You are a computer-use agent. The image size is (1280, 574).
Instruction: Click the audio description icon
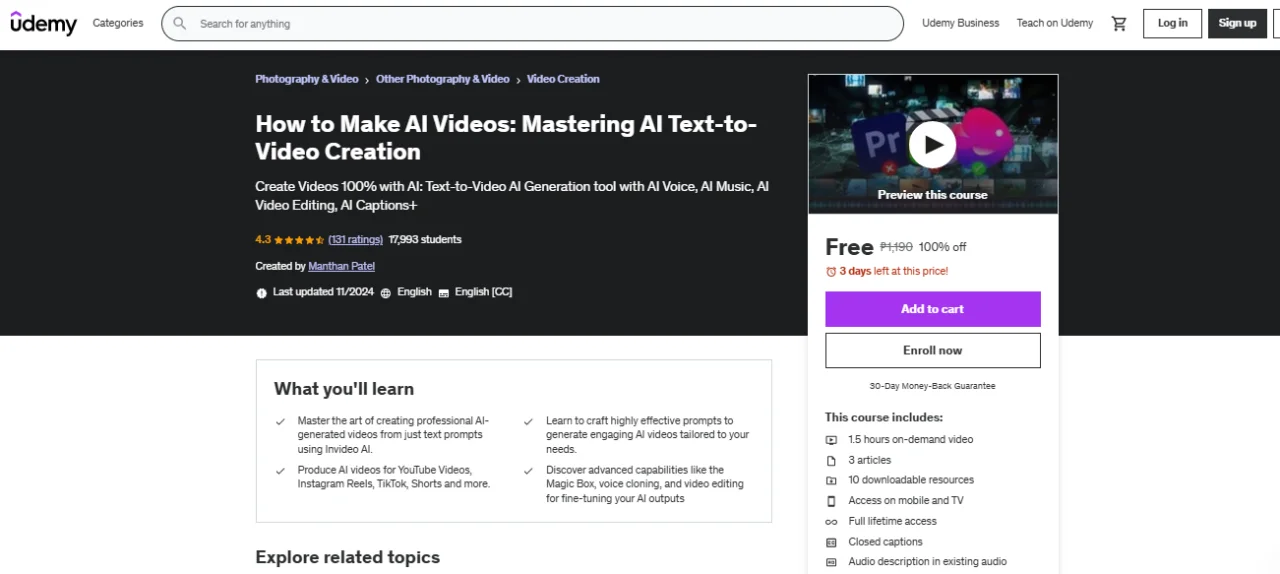831,562
